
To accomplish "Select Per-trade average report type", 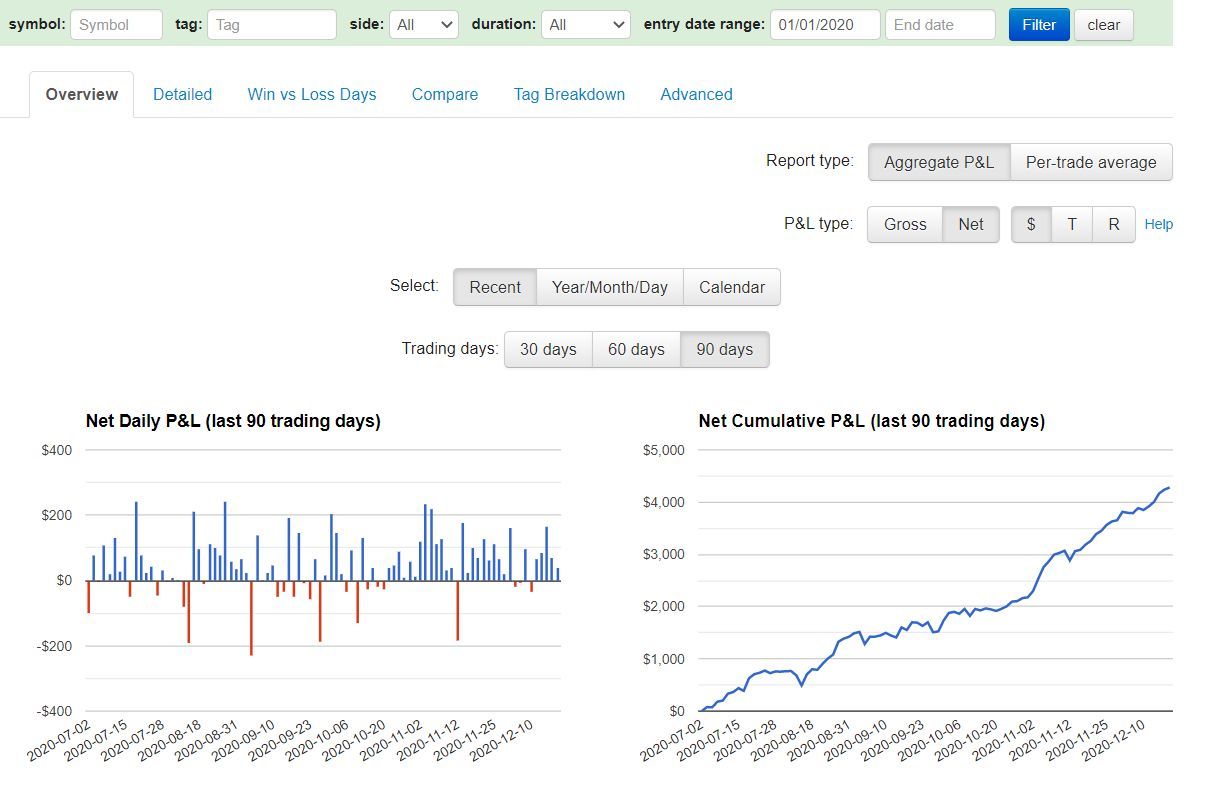I will coord(1091,162).
